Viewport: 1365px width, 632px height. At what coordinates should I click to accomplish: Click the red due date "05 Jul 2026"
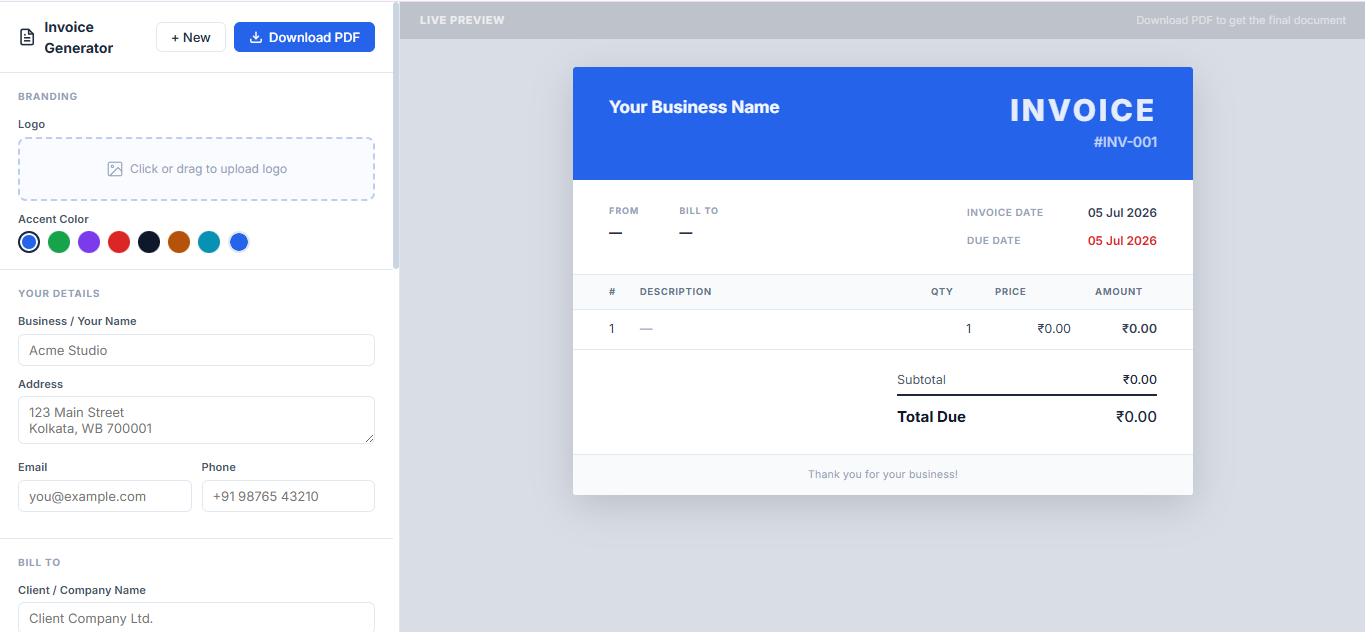pyautogui.click(x=1122, y=241)
